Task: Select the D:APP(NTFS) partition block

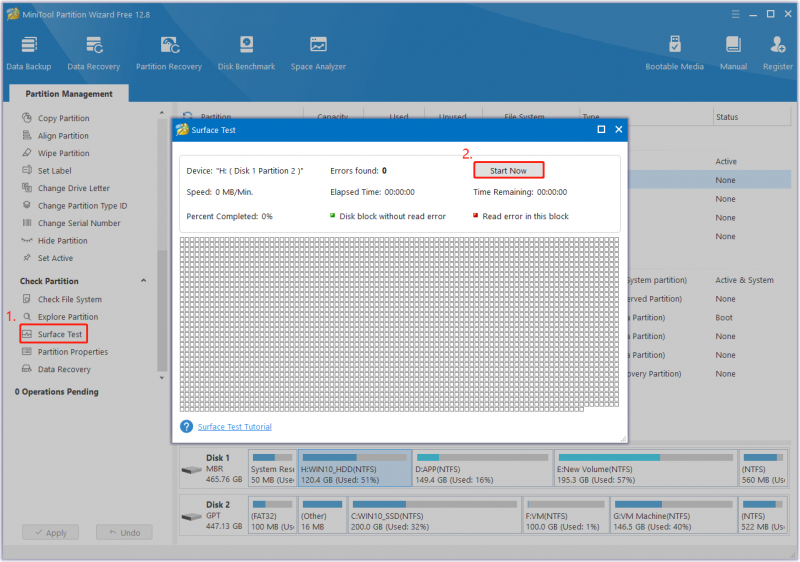Action: pyautogui.click(x=482, y=468)
